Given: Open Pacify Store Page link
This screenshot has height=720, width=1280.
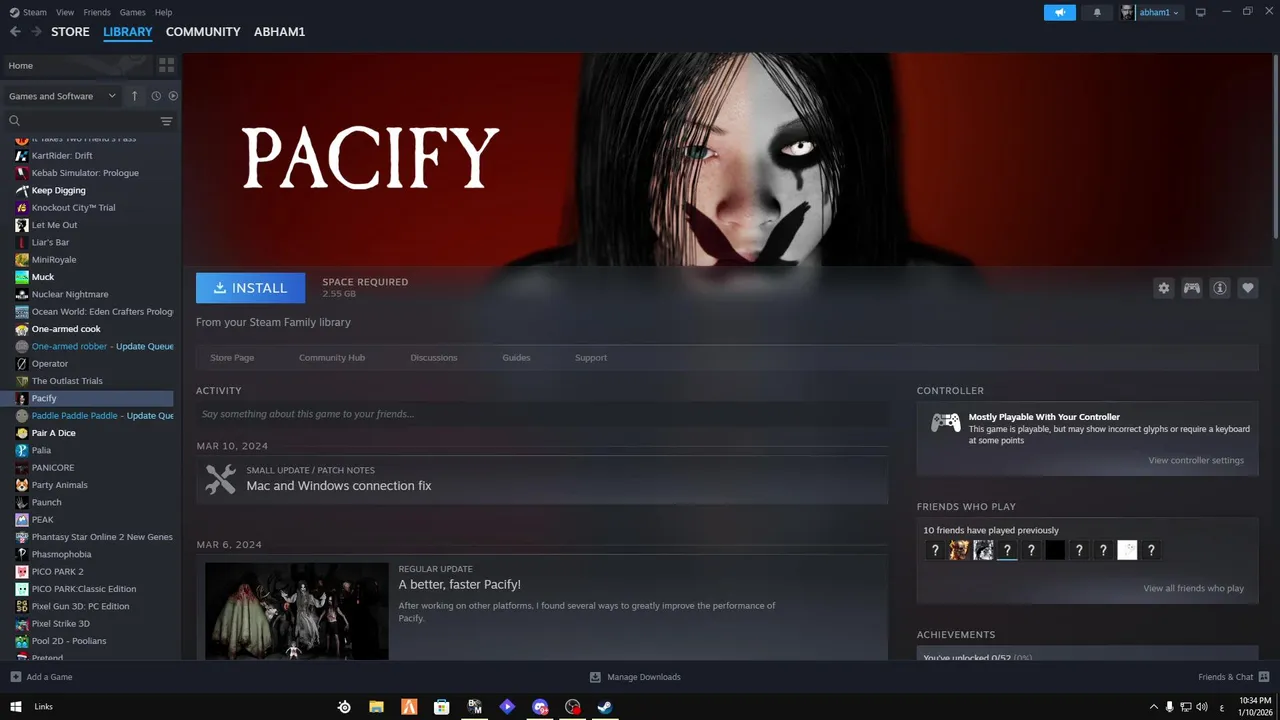Looking at the screenshot, I should pos(232,357).
